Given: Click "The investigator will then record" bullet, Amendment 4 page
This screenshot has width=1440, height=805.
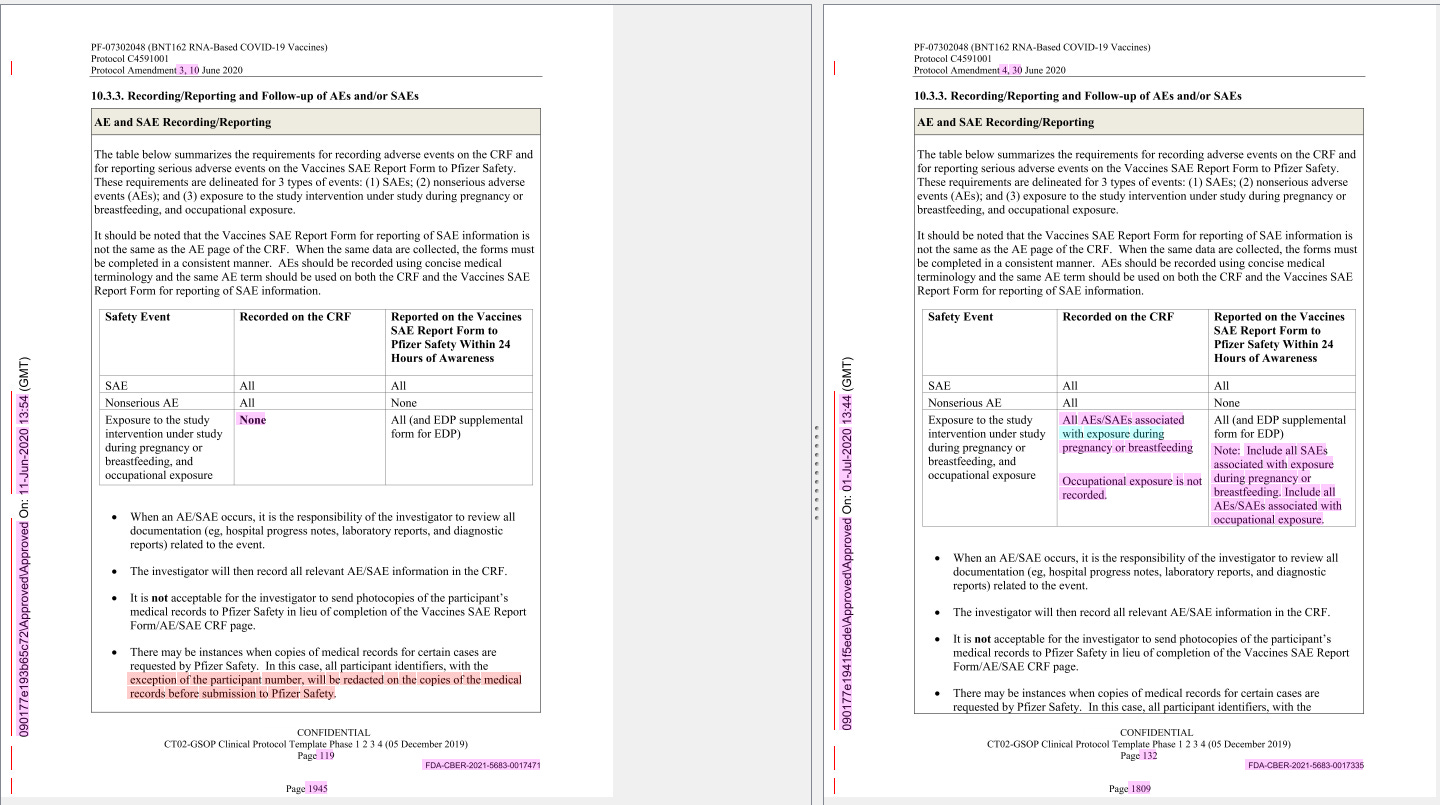Looking at the screenshot, I should click(1141, 612).
